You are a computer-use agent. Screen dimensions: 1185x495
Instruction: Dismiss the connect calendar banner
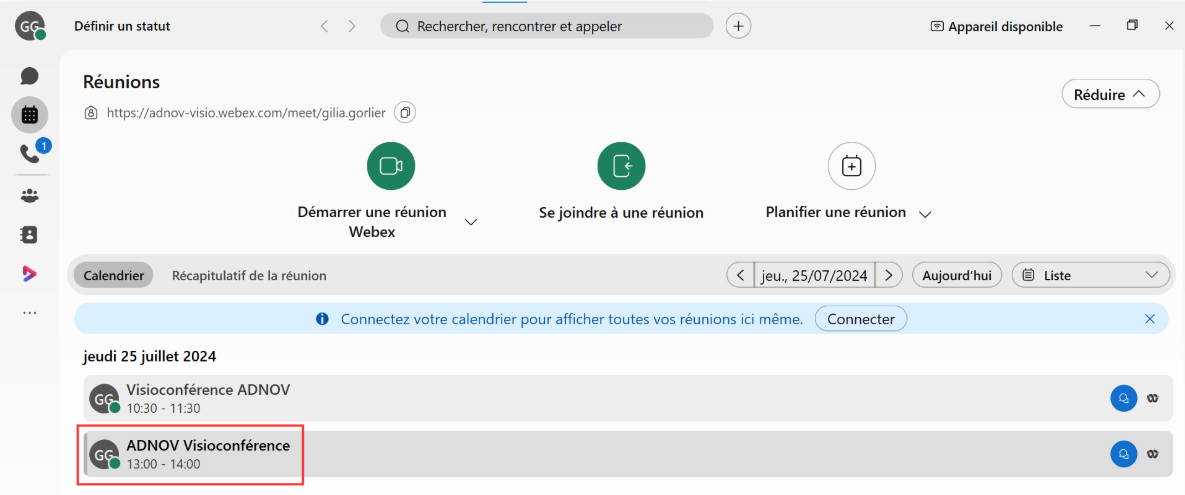click(1150, 319)
